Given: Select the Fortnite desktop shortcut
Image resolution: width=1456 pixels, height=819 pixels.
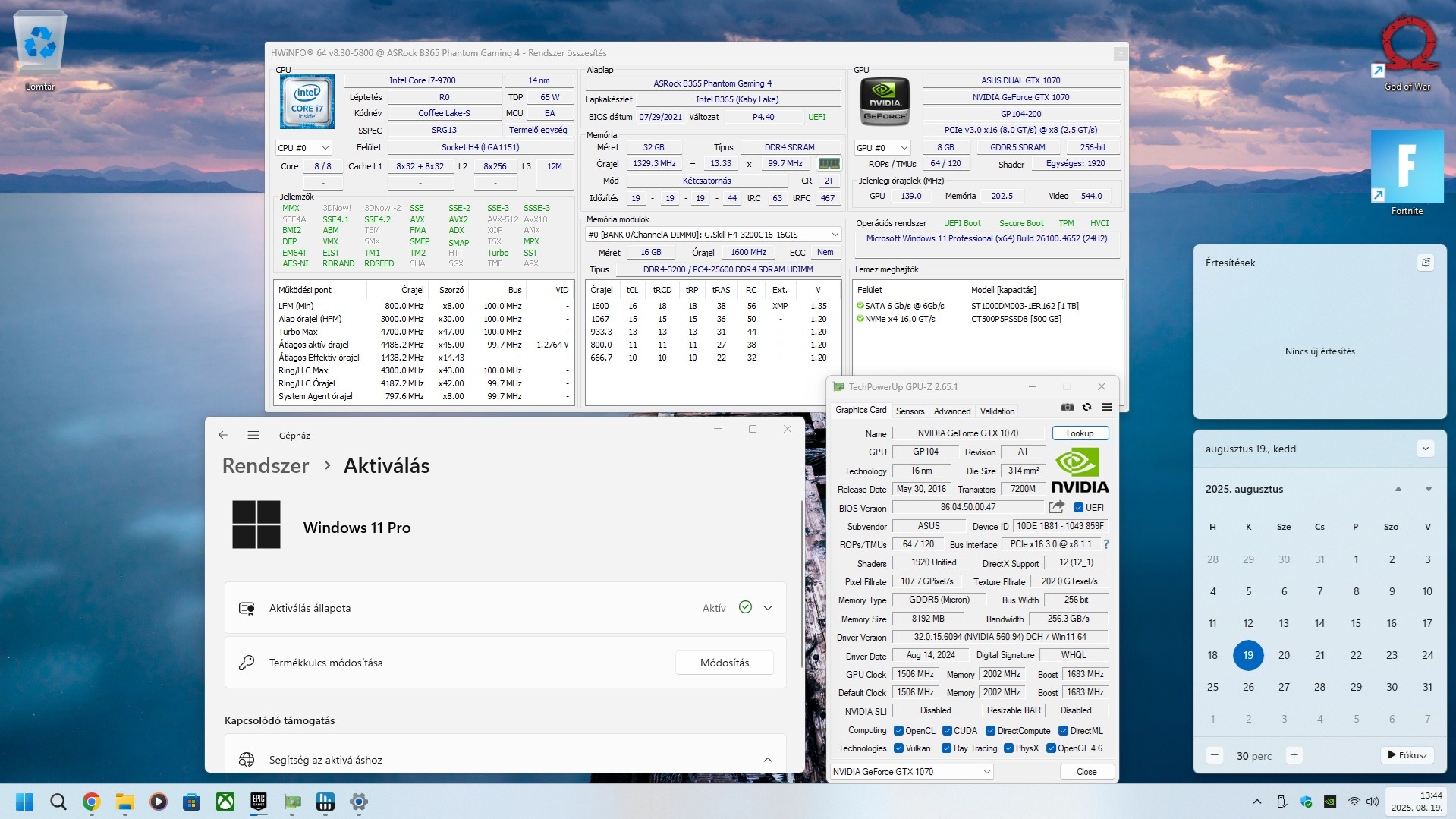Looking at the screenshot, I should (1407, 173).
